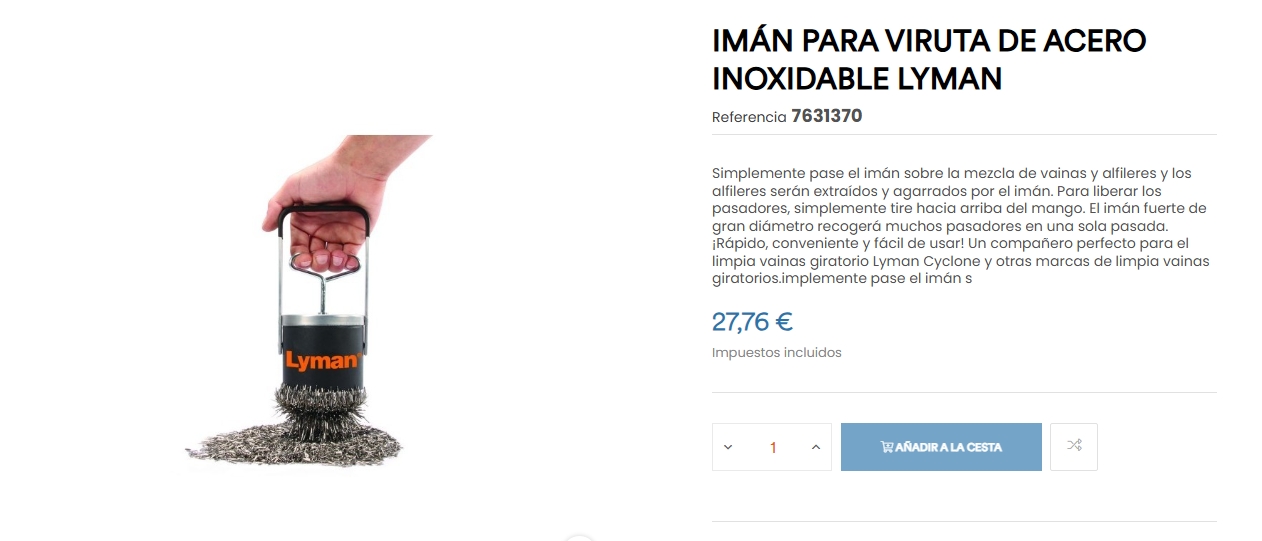Decrease quantity with the down chevron

(728, 447)
